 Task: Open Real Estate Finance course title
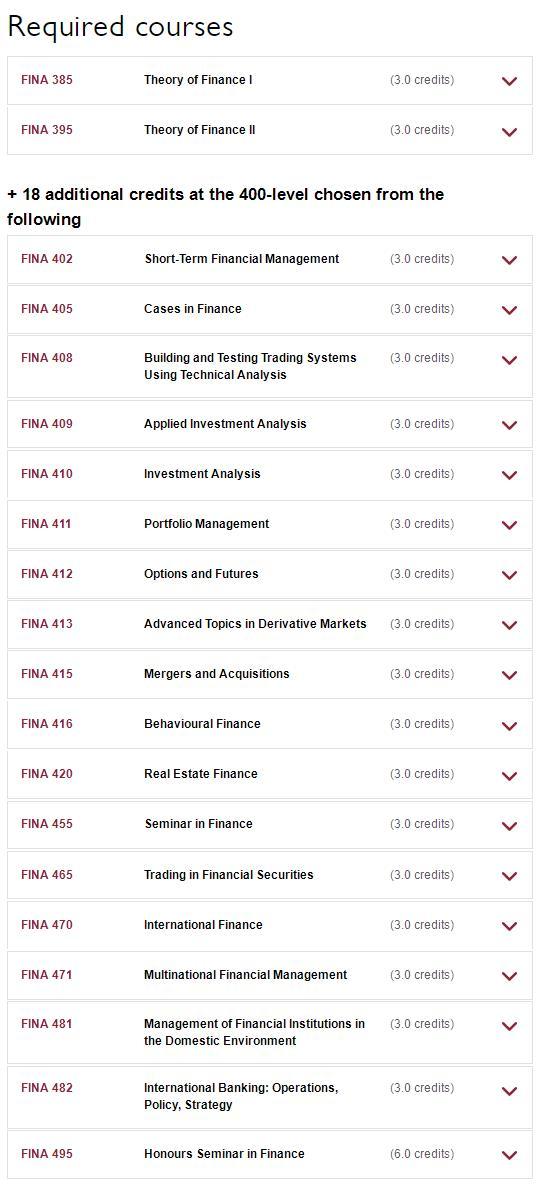[x=201, y=774]
